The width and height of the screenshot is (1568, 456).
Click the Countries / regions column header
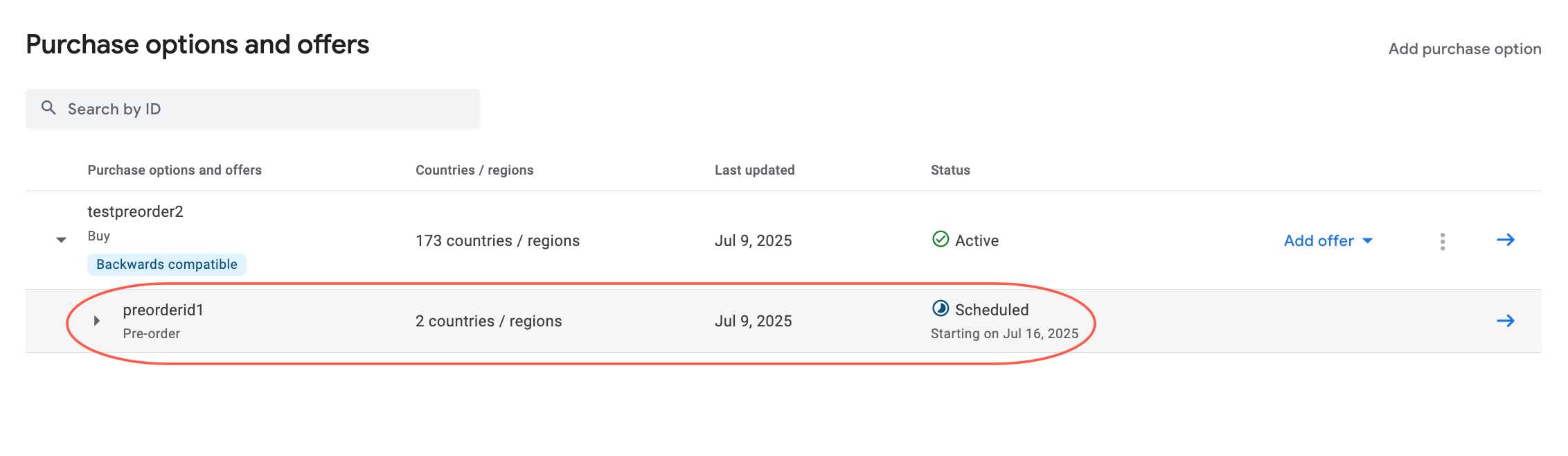tap(474, 170)
